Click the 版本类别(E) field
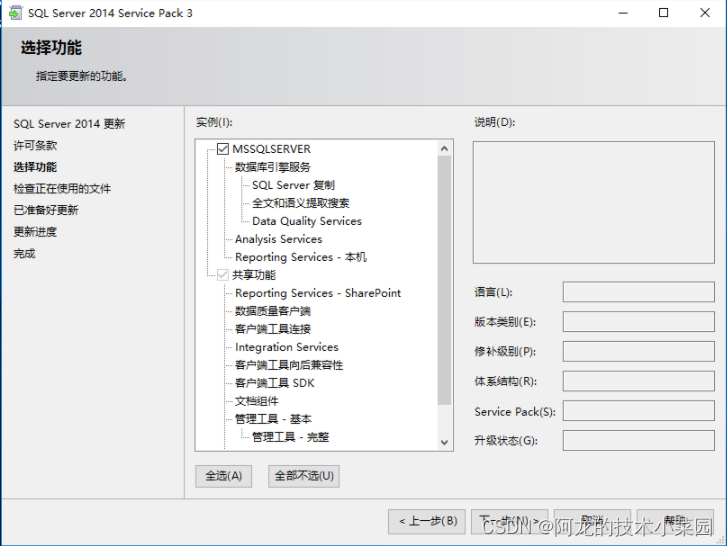 pyautogui.click(x=638, y=322)
